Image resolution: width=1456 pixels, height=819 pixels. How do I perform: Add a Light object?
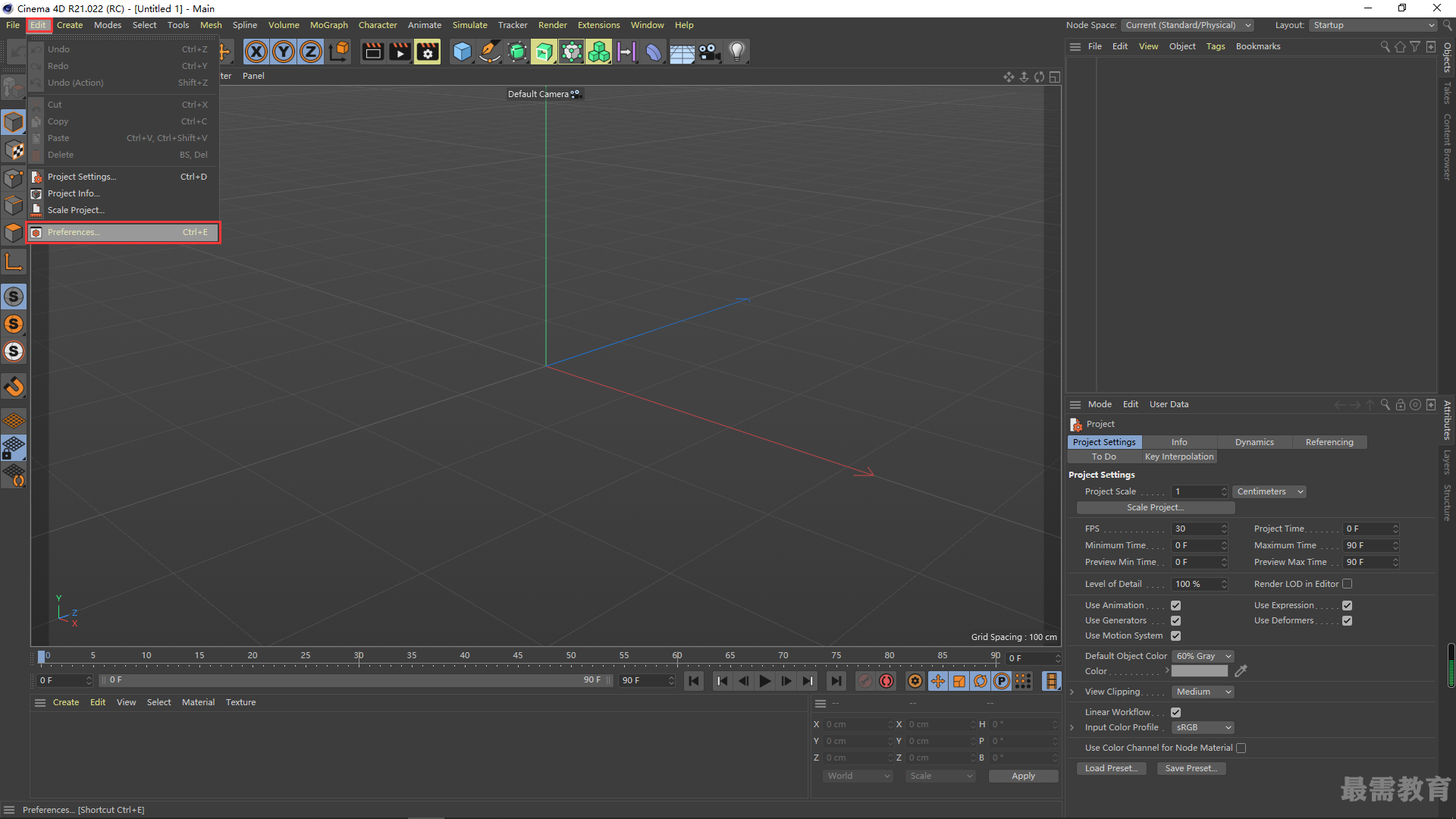pyautogui.click(x=737, y=52)
